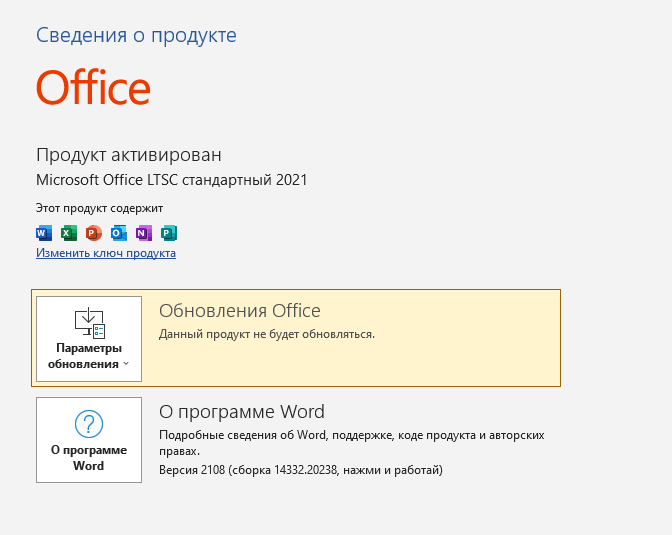
Task: Click the Office logo text
Action: coord(93,87)
